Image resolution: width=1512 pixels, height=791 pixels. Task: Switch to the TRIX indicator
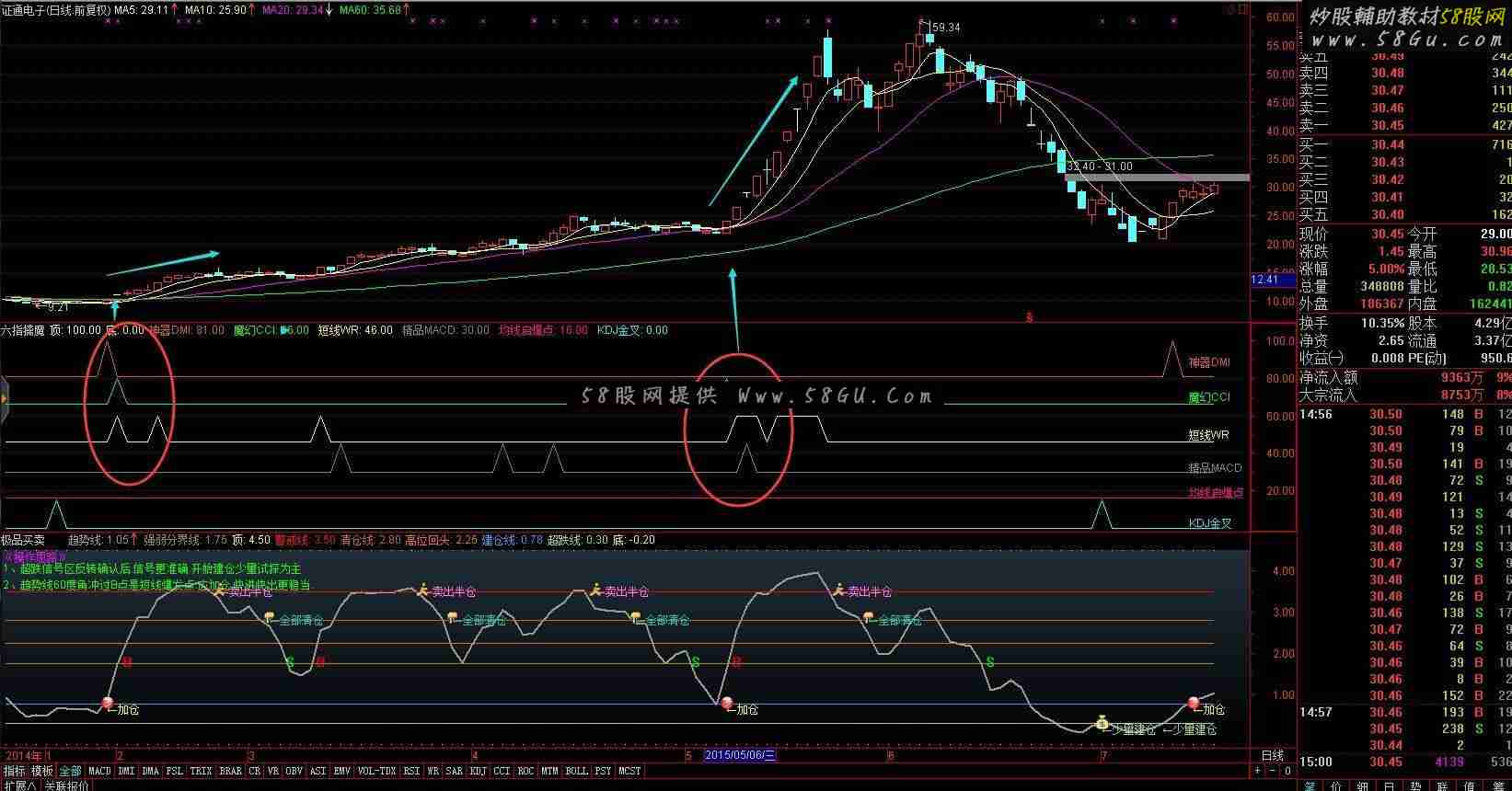201,771
